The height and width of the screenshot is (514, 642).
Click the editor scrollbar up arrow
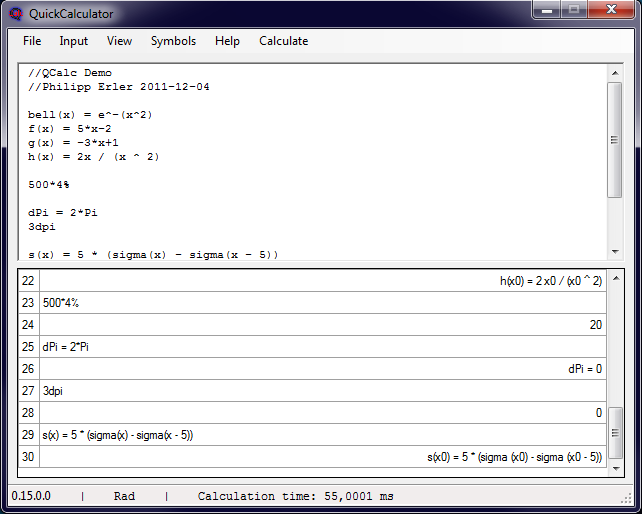coord(615,73)
